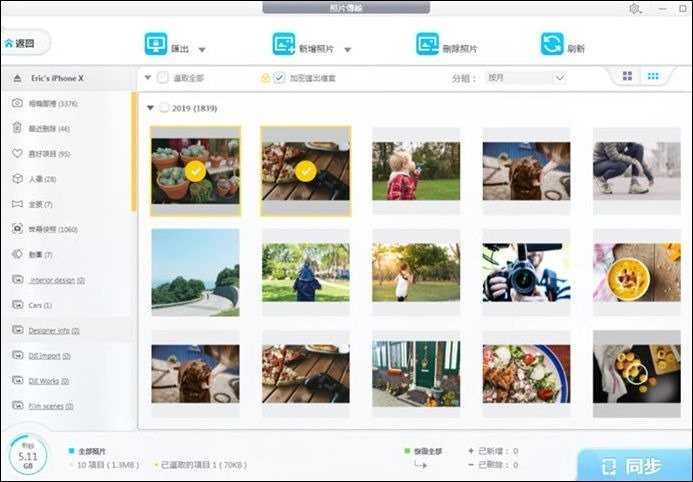Toggle the encrypt exported files checkbox
The image size is (693, 482).
279,77
